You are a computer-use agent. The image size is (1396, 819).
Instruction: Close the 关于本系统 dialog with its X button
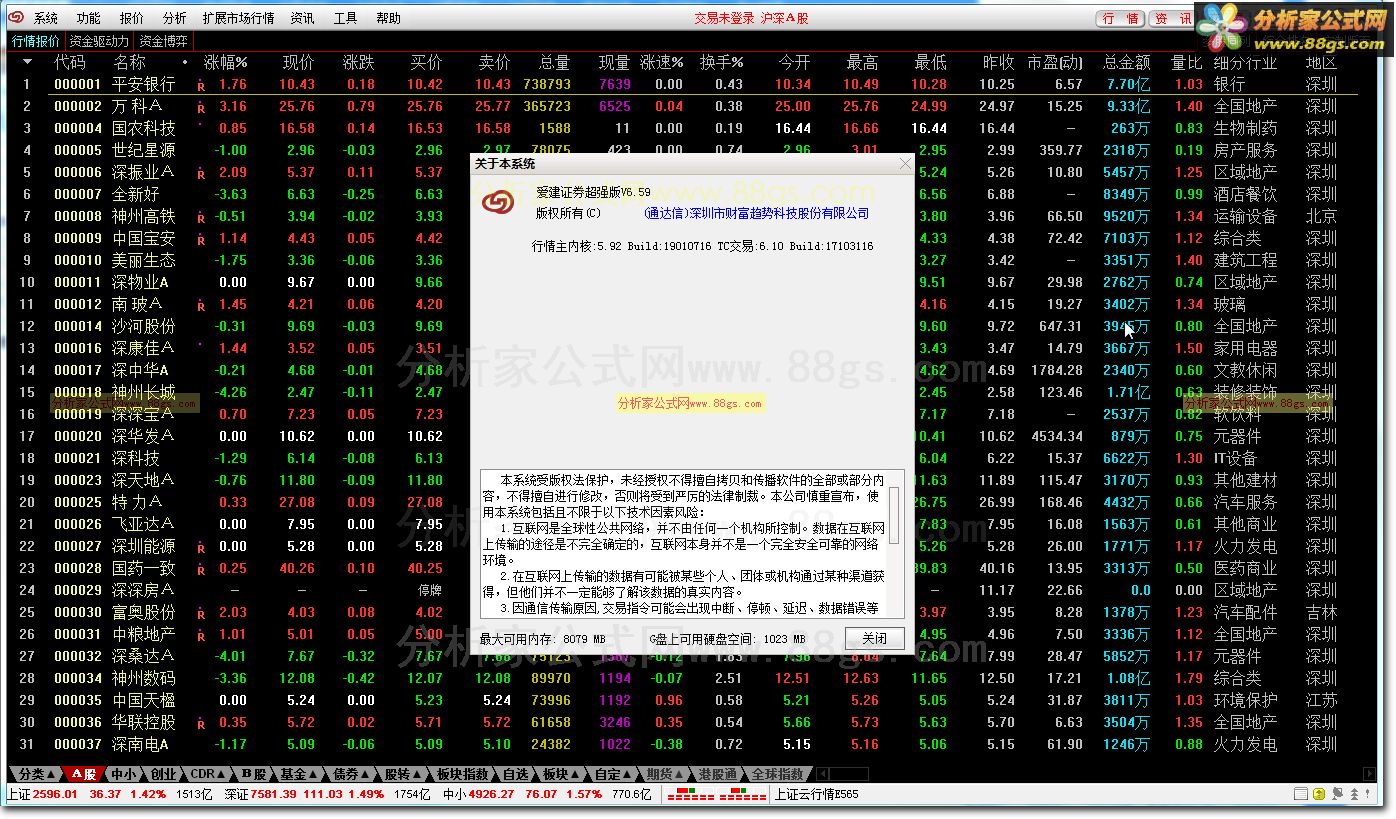pyautogui.click(x=905, y=163)
